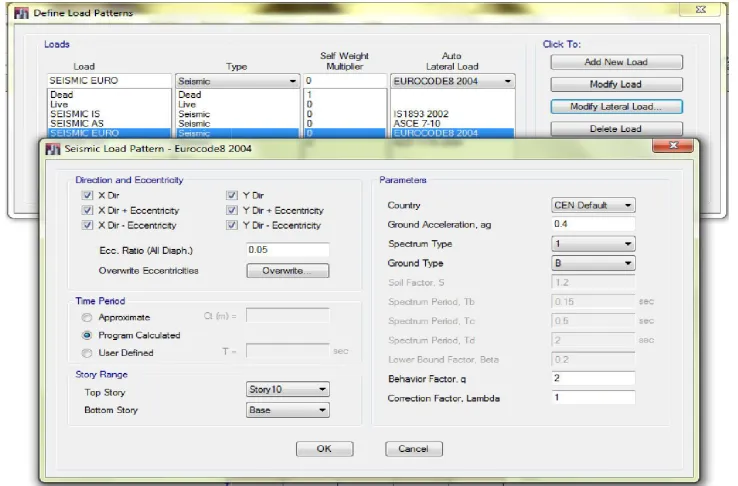Screen dimensions: 738x486
Task: Click the disabled Spectrum Period Tc field
Action: 593,321
